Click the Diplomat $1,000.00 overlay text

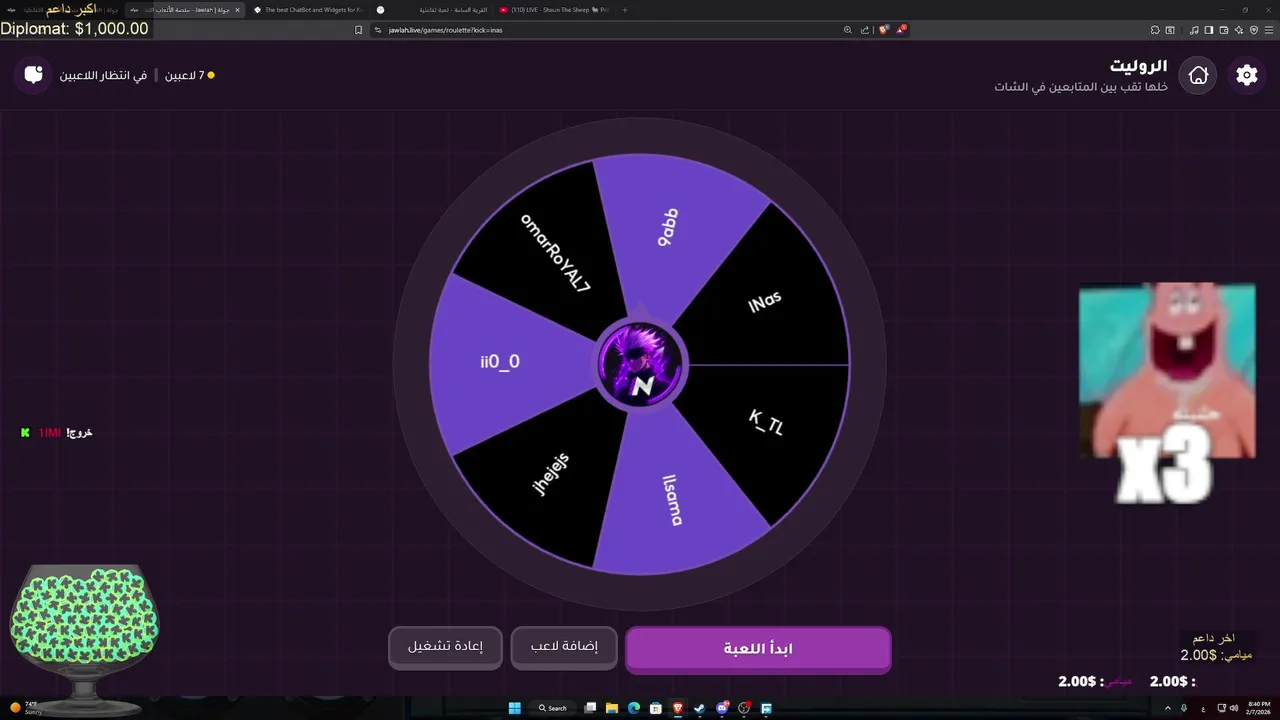(74, 29)
